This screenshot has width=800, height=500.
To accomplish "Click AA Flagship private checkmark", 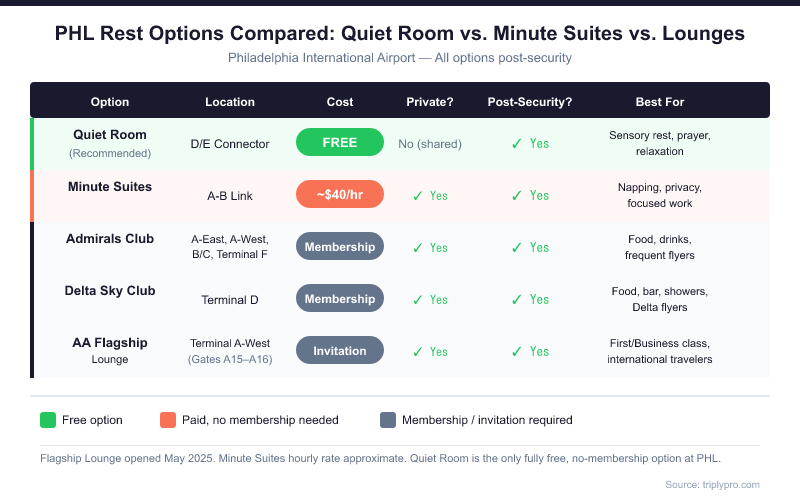I will coord(417,352).
